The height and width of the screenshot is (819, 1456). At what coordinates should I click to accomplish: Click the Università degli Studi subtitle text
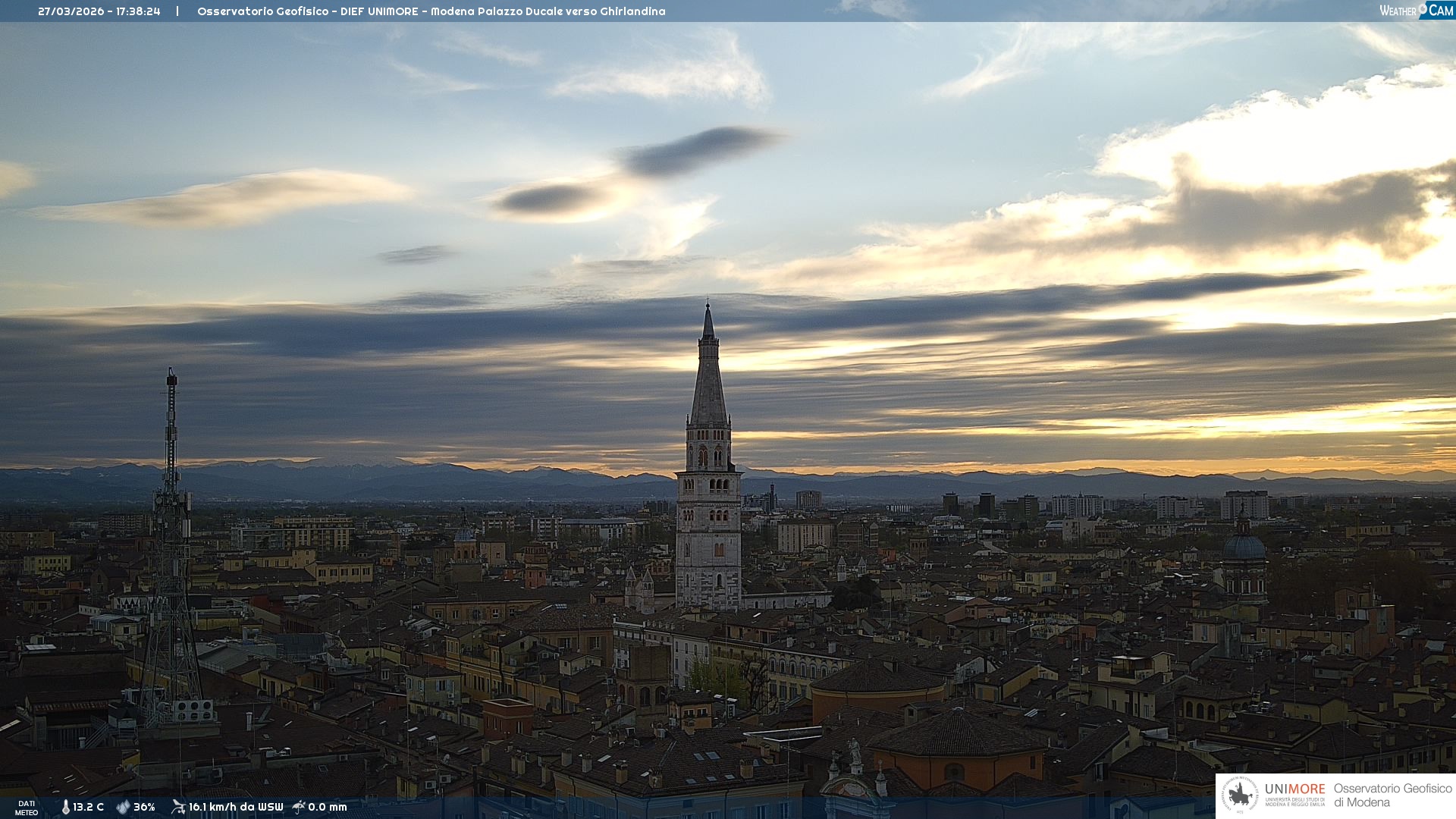pos(1294,802)
